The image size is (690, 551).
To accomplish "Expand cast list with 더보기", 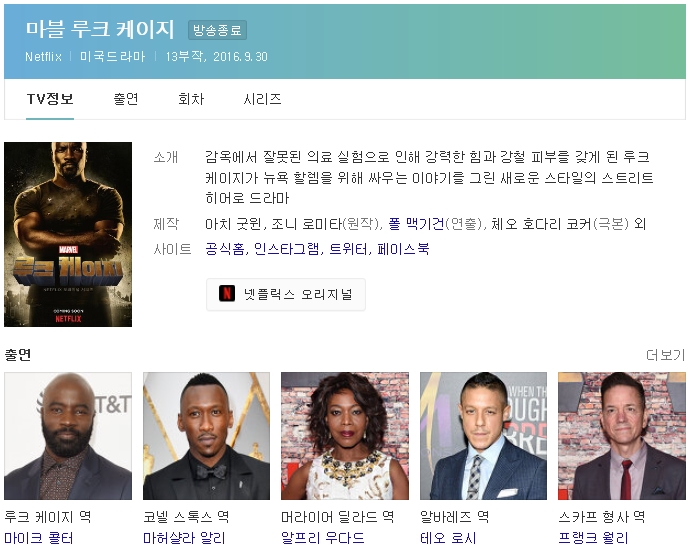I will (665, 355).
